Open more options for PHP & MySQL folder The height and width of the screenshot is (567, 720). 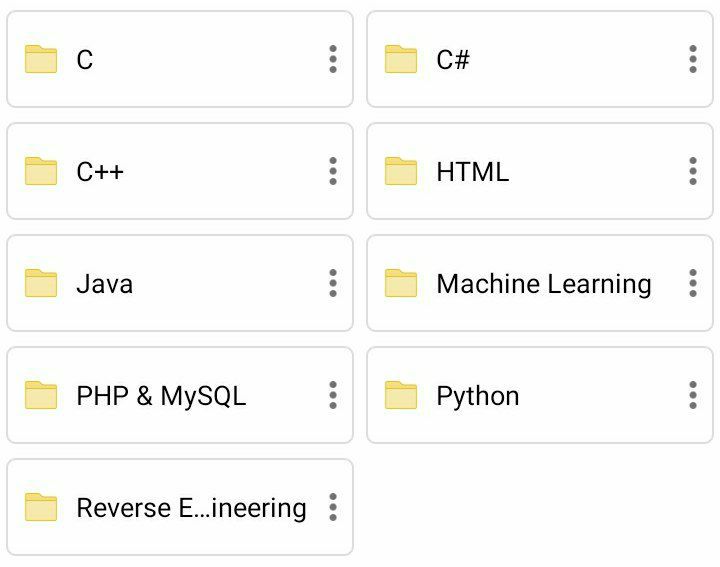point(333,395)
